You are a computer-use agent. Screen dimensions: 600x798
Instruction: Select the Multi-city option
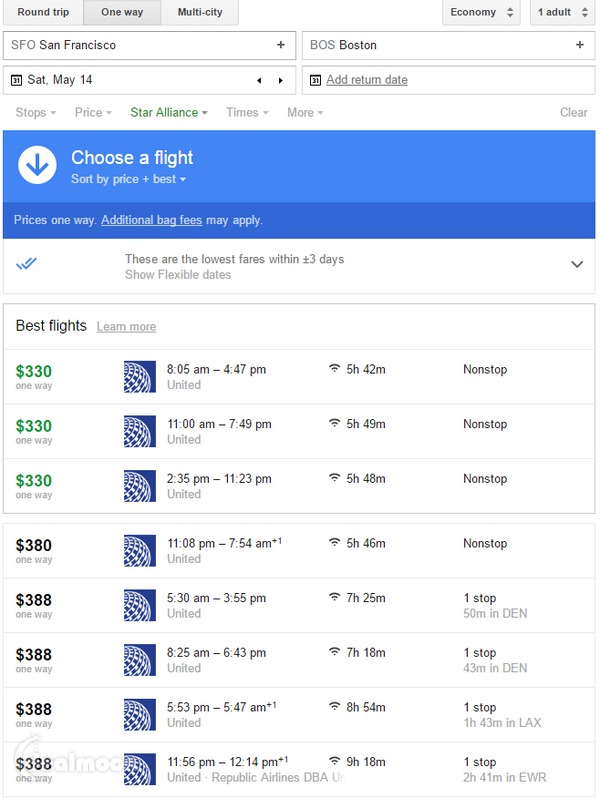point(200,12)
